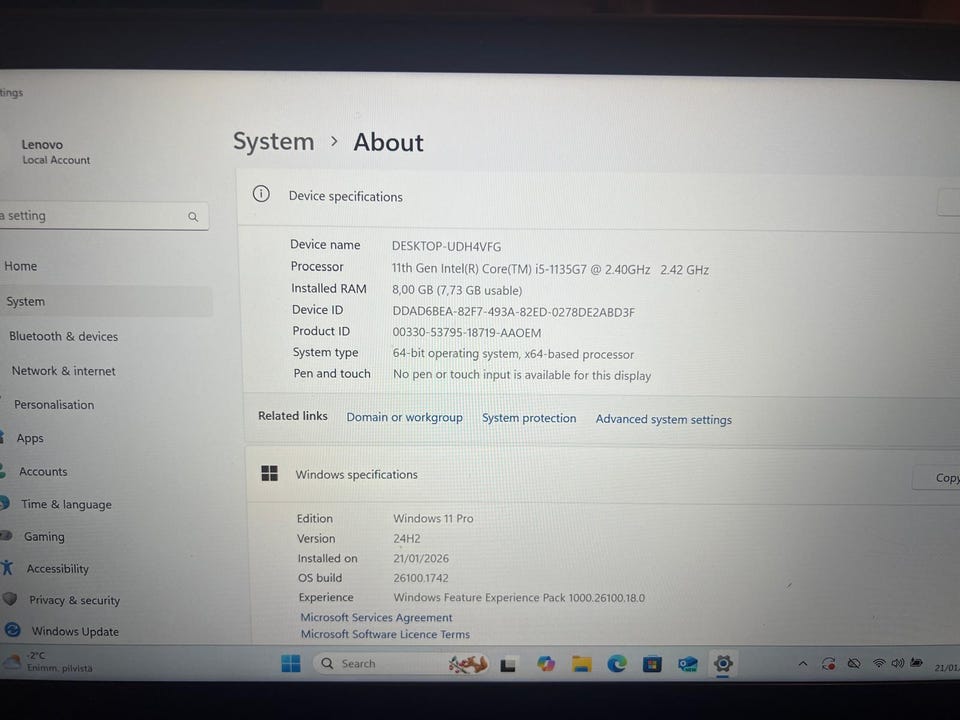Click the info icon beside Device specifications

point(261,194)
